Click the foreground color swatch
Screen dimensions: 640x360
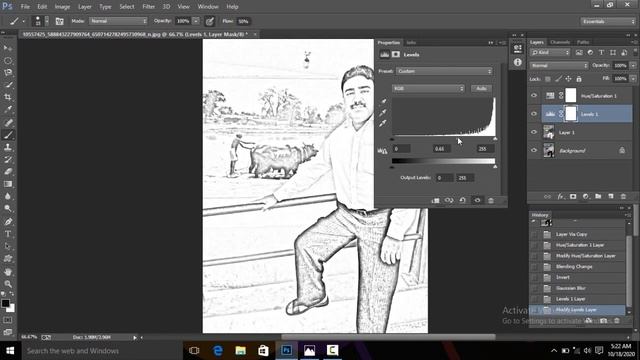(5, 303)
